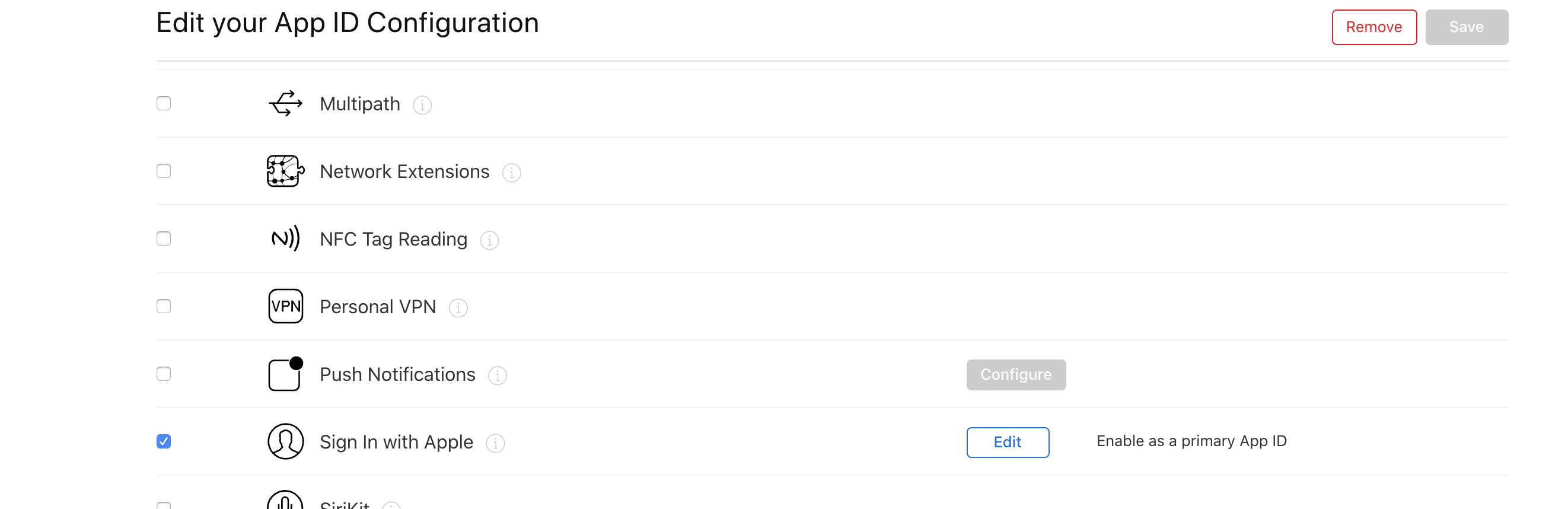The height and width of the screenshot is (509, 1568).
Task: Enable Push Notifications checkbox
Action: pos(164,374)
